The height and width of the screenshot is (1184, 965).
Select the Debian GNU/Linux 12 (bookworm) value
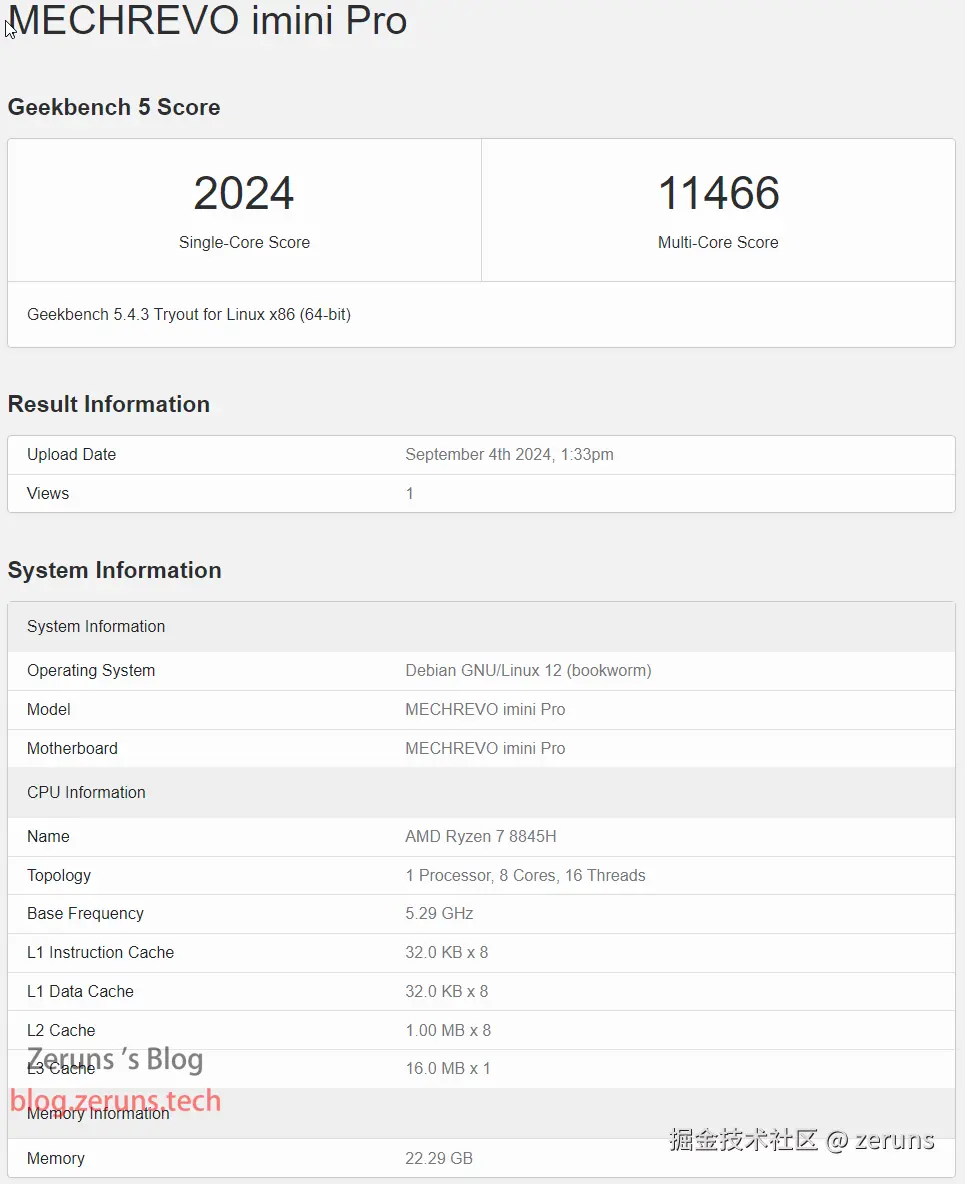click(529, 671)
